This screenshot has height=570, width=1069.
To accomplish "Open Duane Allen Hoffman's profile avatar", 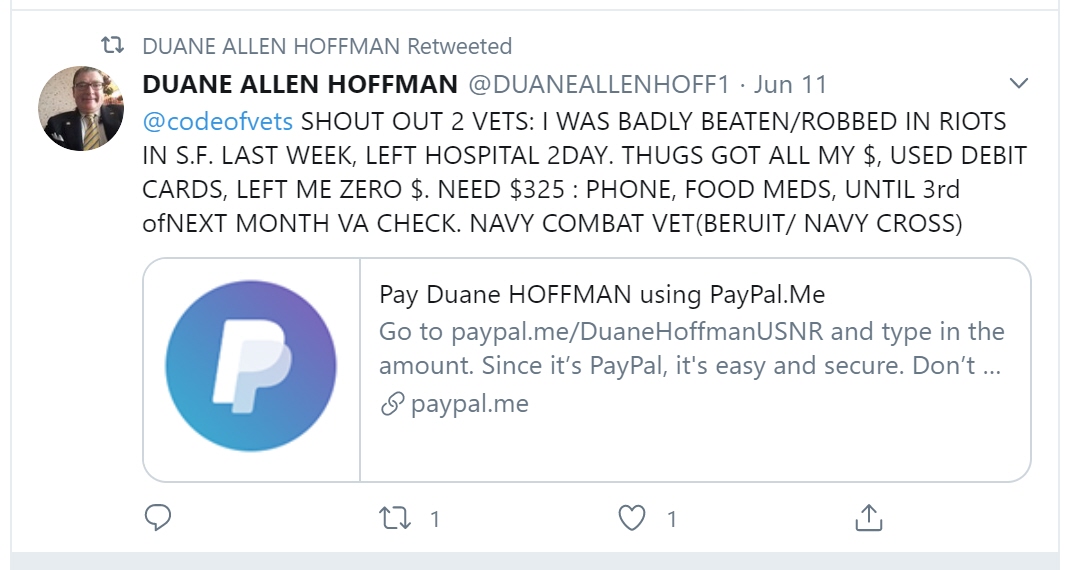I will coord(81,108).
